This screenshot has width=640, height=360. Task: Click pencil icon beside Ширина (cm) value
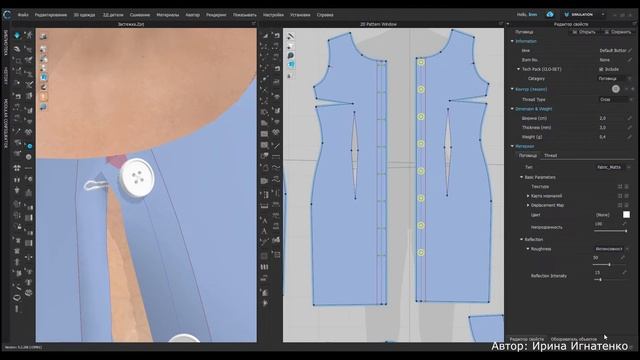[x=630, y=118]
